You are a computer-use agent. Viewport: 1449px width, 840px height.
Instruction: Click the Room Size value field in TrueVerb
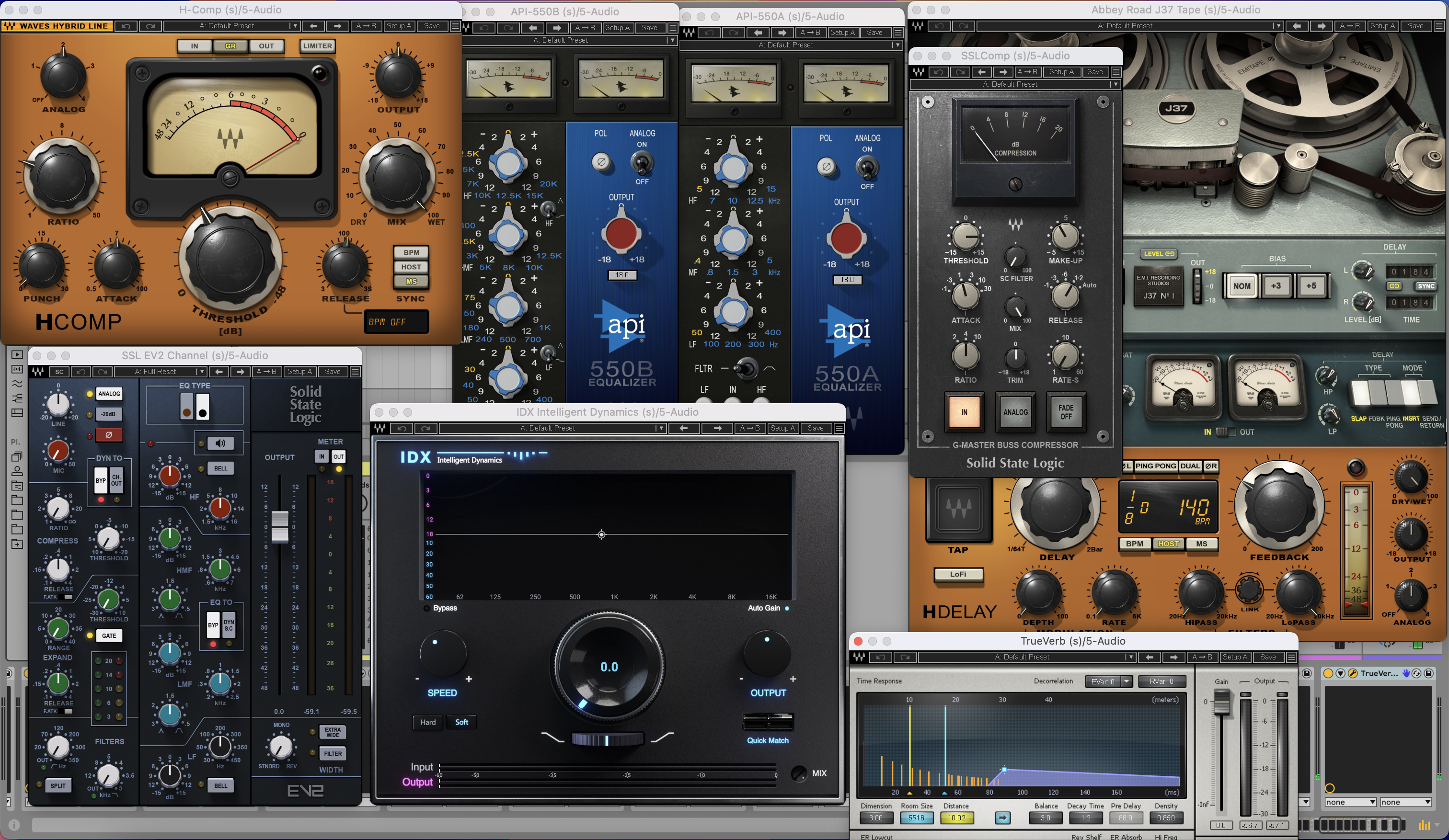point(917,817)
